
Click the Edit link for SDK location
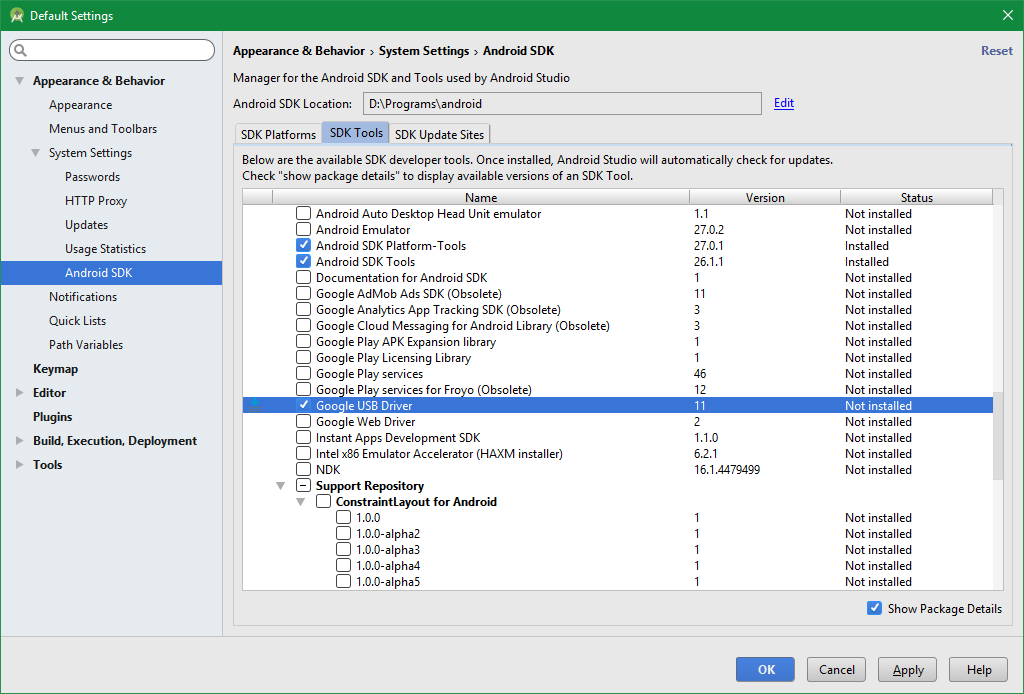click(x=784, y=103)
